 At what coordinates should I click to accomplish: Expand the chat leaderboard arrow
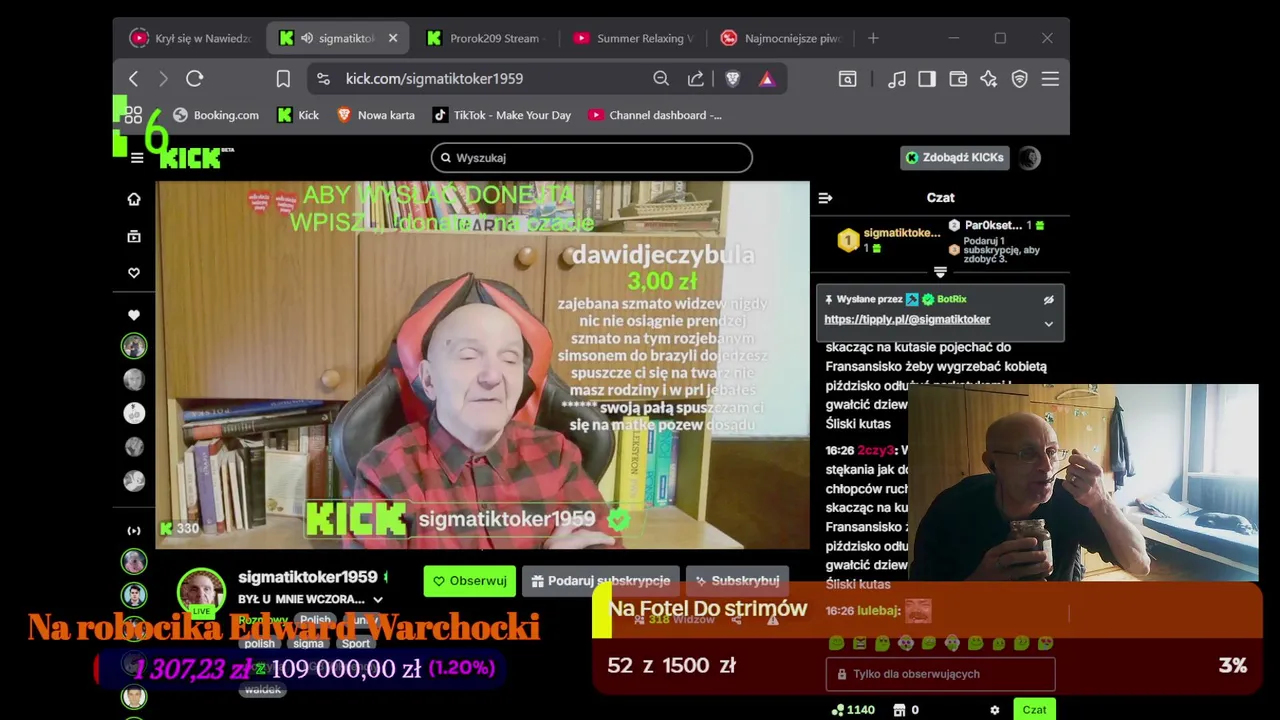click(x=940, y=272)
